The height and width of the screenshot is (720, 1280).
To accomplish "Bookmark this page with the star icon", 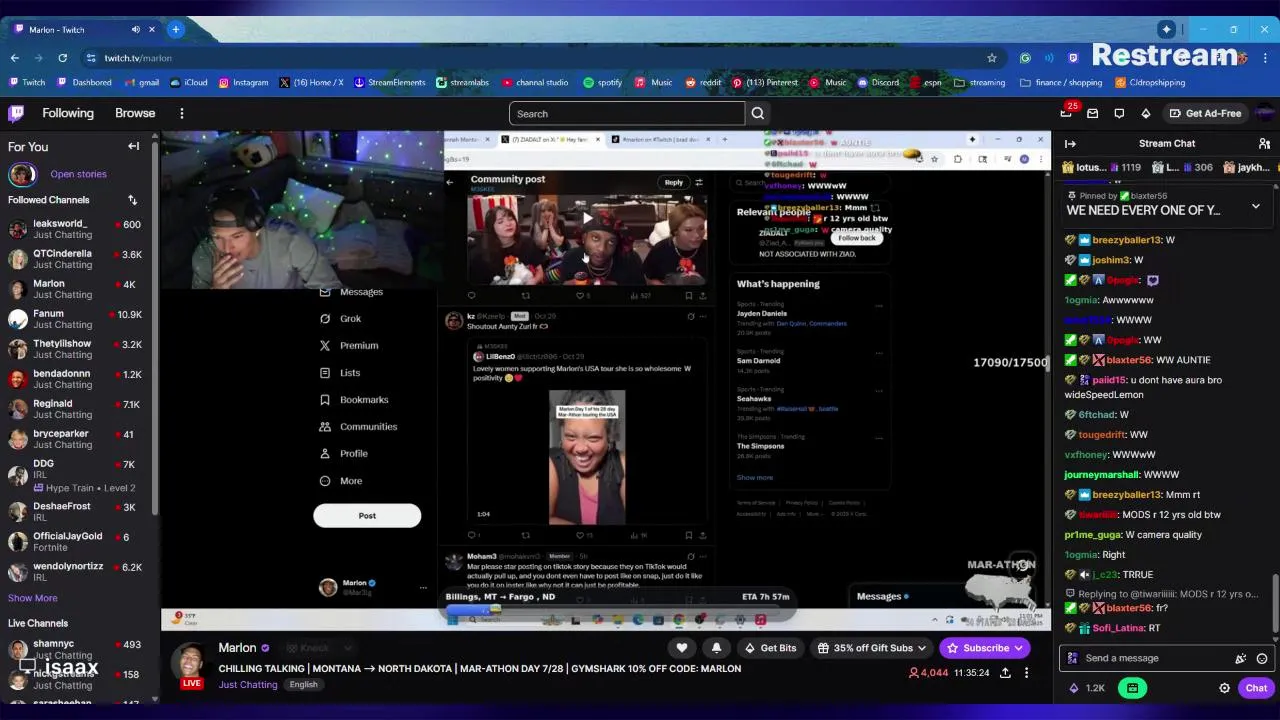I will [992, 58].
